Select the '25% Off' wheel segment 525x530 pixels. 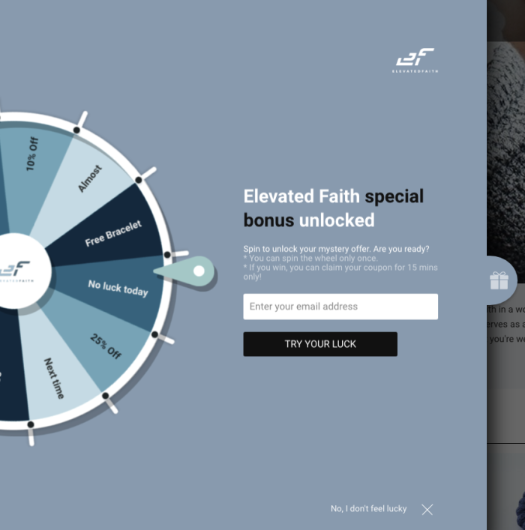point(105,346)
